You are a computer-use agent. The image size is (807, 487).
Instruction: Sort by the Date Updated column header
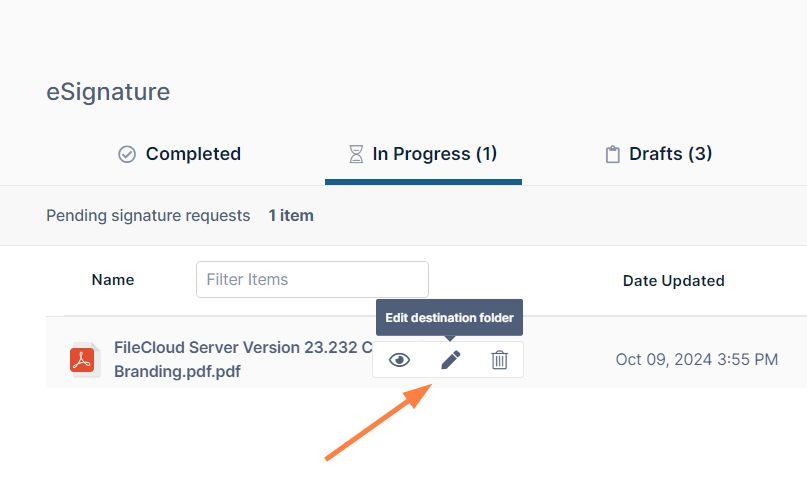click(x=673, y=281)
